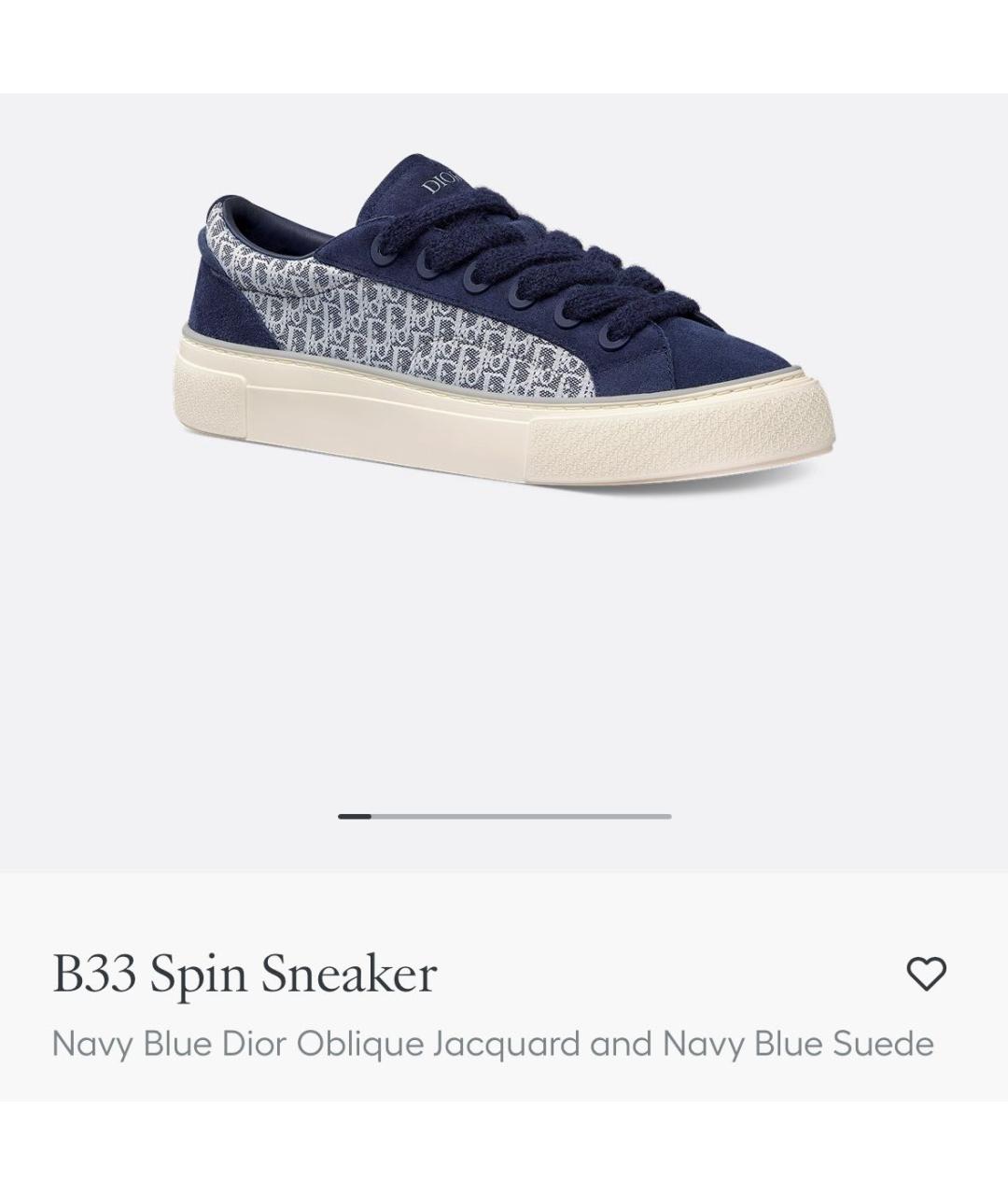The width and height of the screenshot is (1008, 1195).
Task: Tap the word Sneaker in the product title
Action: point(348,974)
